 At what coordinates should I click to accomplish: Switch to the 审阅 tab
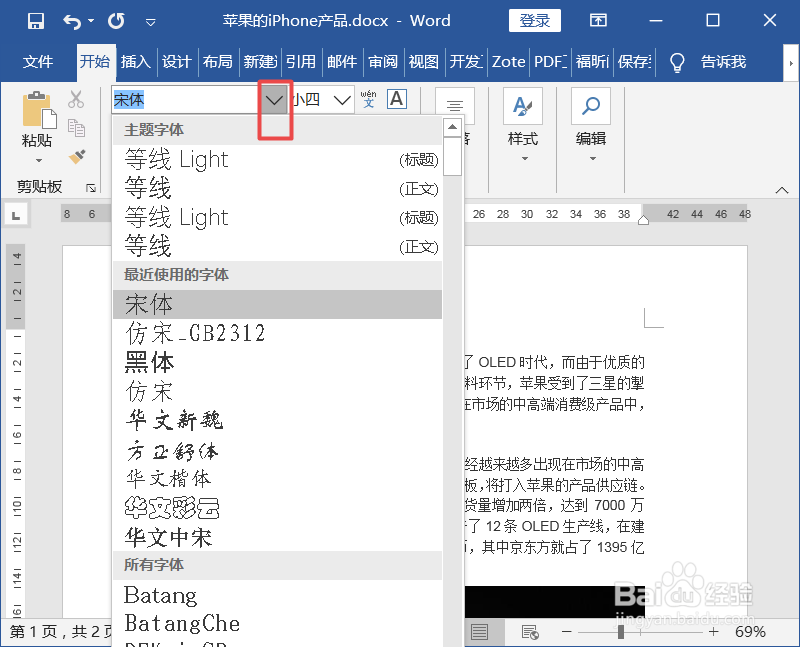[x=383, y=62]
